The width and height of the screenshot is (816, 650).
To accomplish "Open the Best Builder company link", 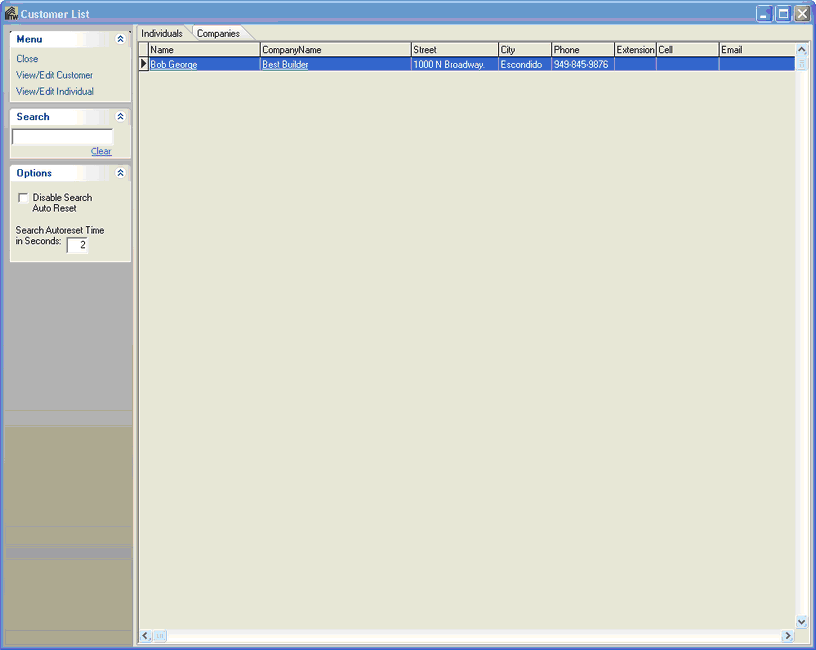I will (x=285, y=64).
